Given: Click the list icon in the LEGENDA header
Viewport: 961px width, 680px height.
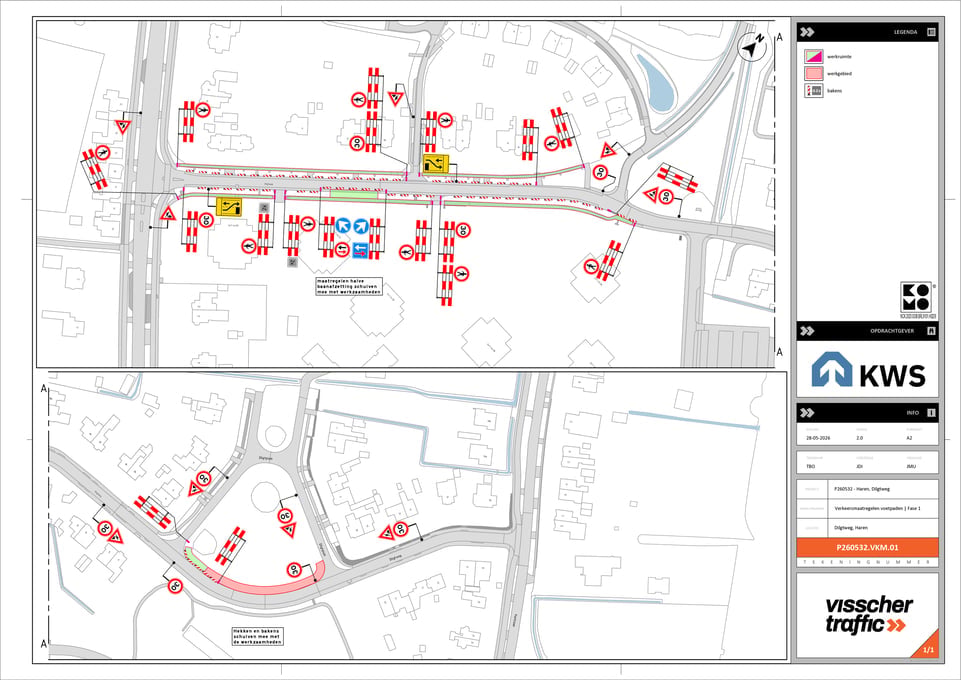Looking at the screenshot, I should 931,32.
